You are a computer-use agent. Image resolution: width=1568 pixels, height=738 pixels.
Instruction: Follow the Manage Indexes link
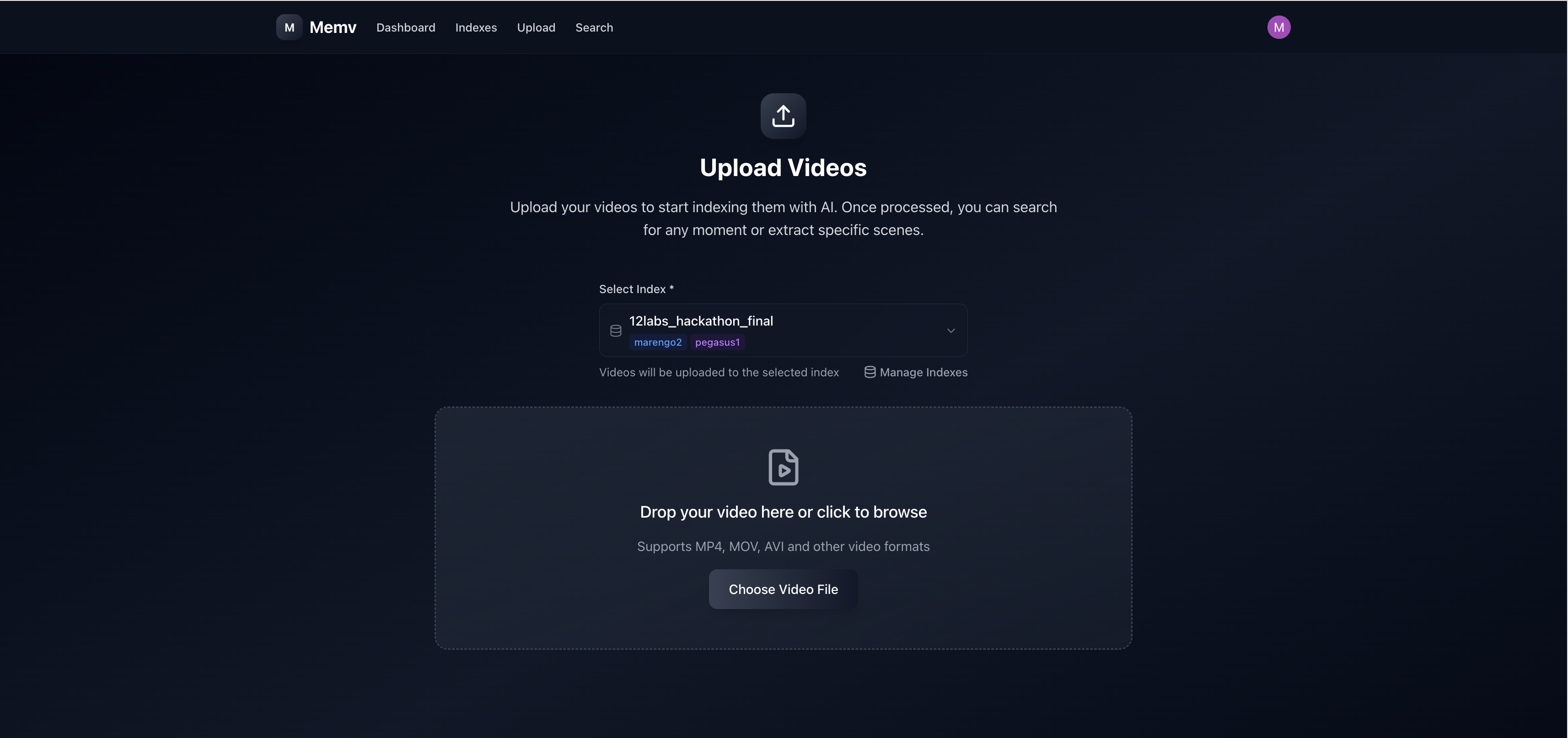coord(923,372)
